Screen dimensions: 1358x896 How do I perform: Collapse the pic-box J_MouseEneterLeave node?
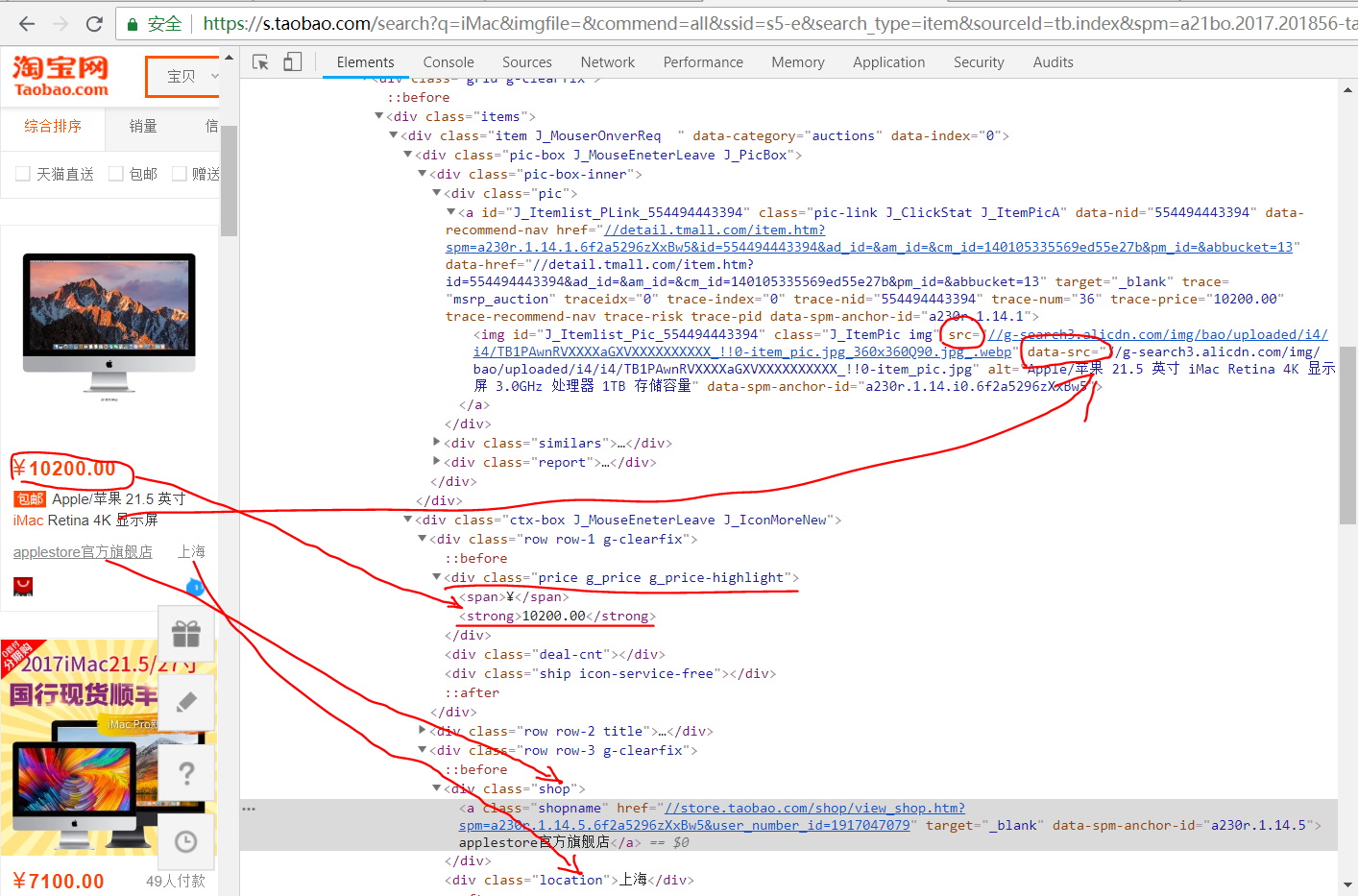[408, 155]
